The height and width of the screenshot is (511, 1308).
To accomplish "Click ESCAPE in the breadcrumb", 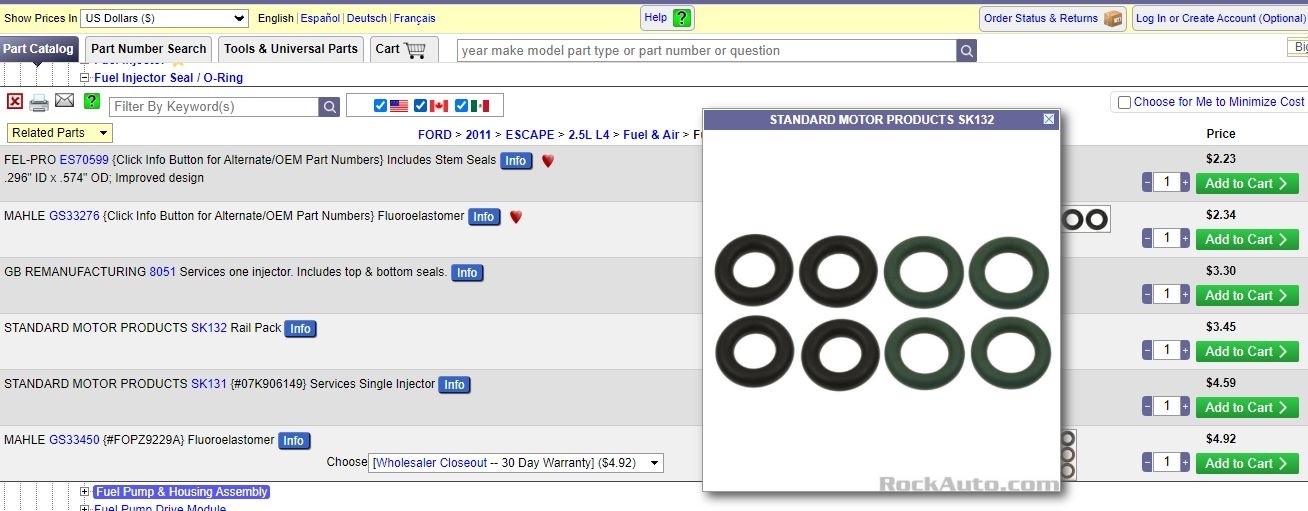I will point(530,135).
